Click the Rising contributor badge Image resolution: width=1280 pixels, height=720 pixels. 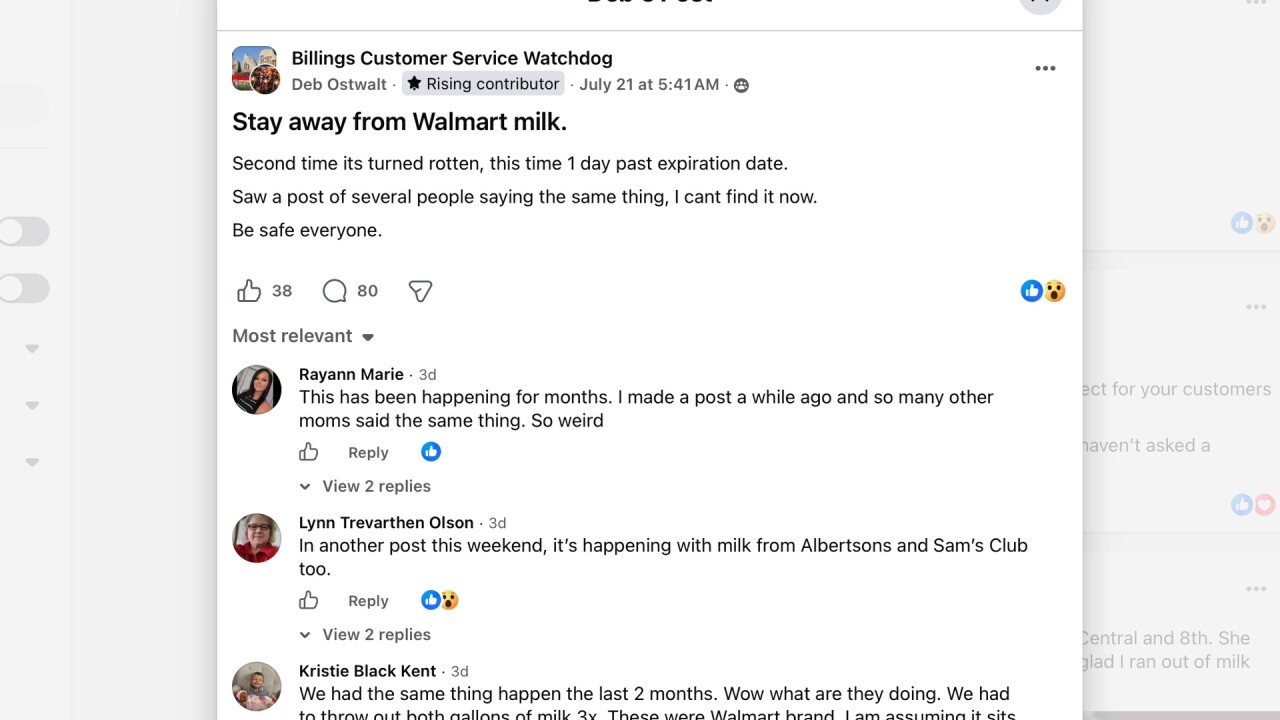pos(483,84)
